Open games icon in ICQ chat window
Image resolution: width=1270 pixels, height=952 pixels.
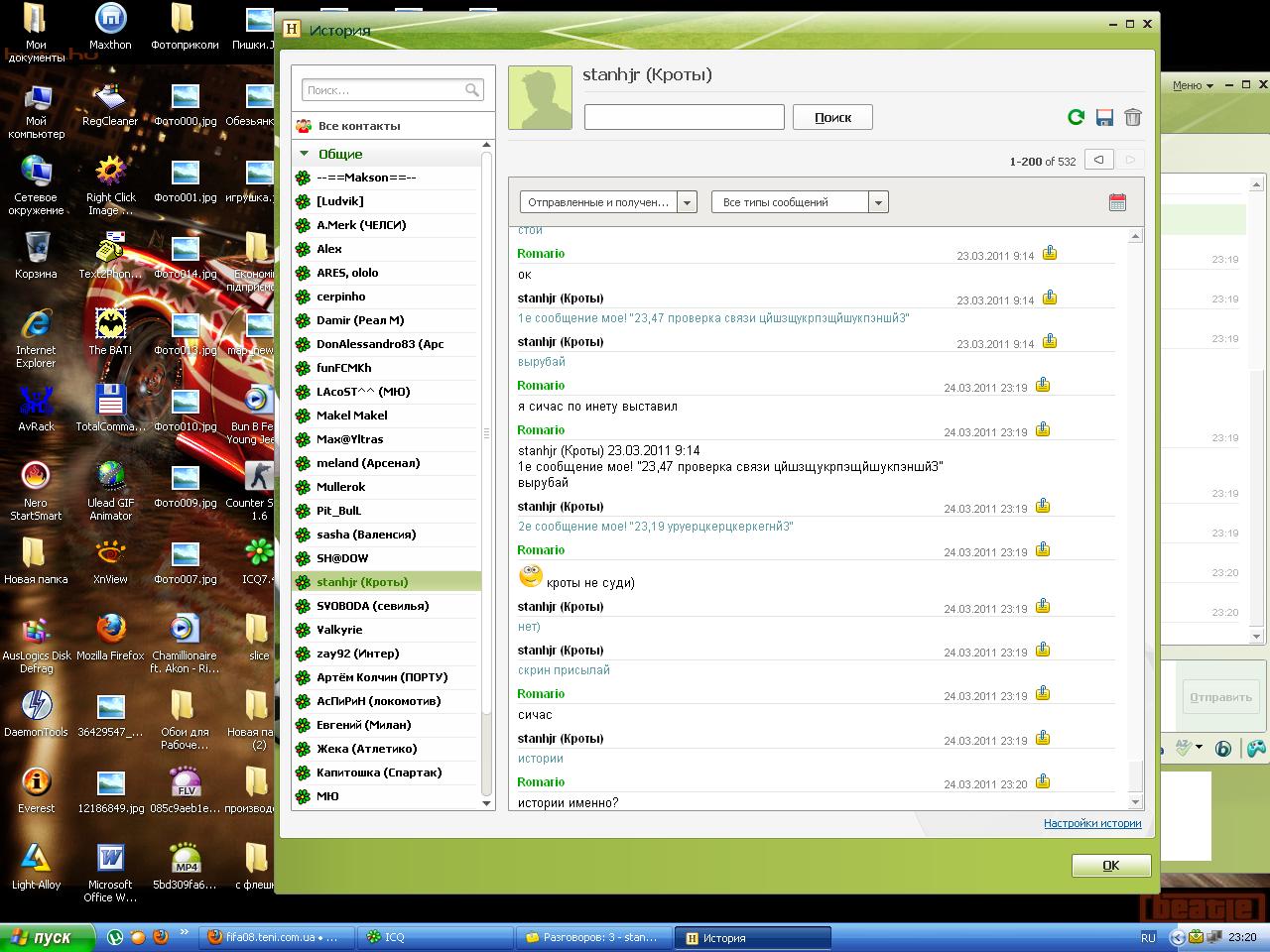point(1255,748)
